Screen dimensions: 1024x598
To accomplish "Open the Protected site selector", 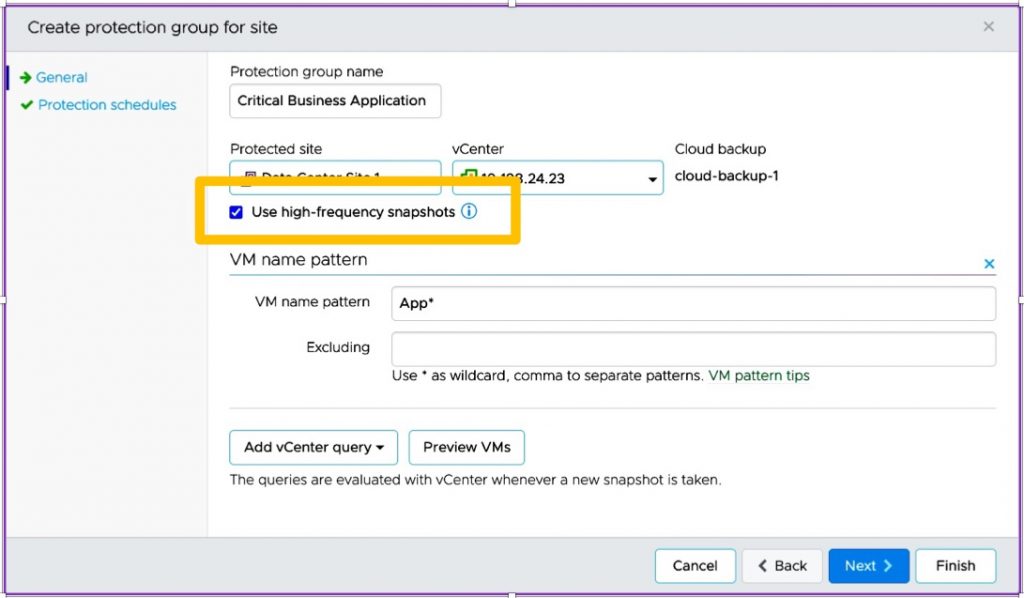I will (x=335, y=177).
